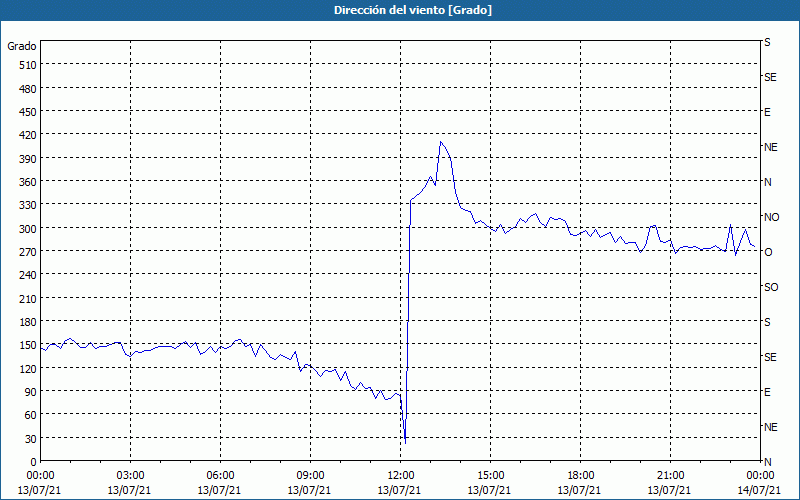
Task: Click compass label 'E' level with 450
Action: pyautogui.click(x=767, y=112)
